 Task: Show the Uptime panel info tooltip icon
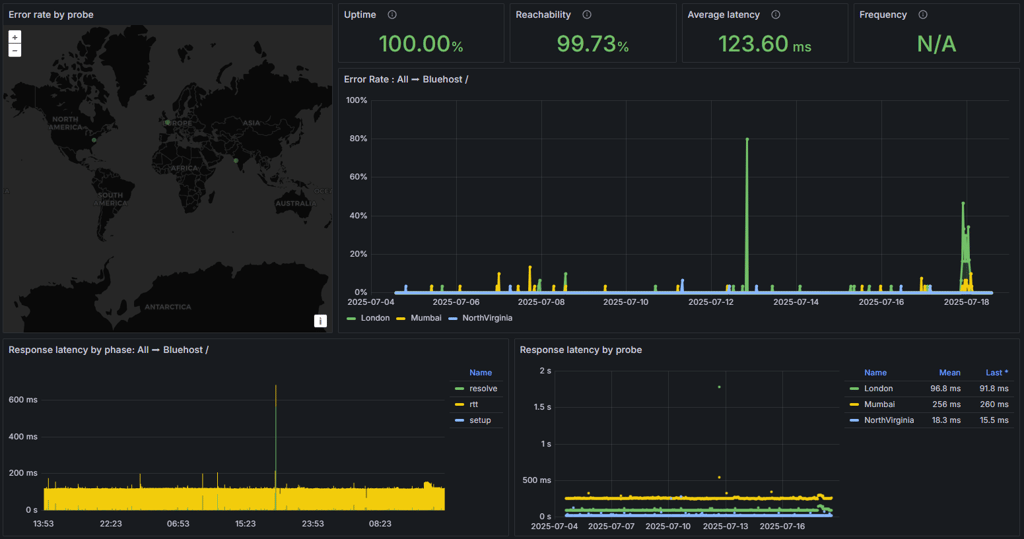(x=392, y=14)
